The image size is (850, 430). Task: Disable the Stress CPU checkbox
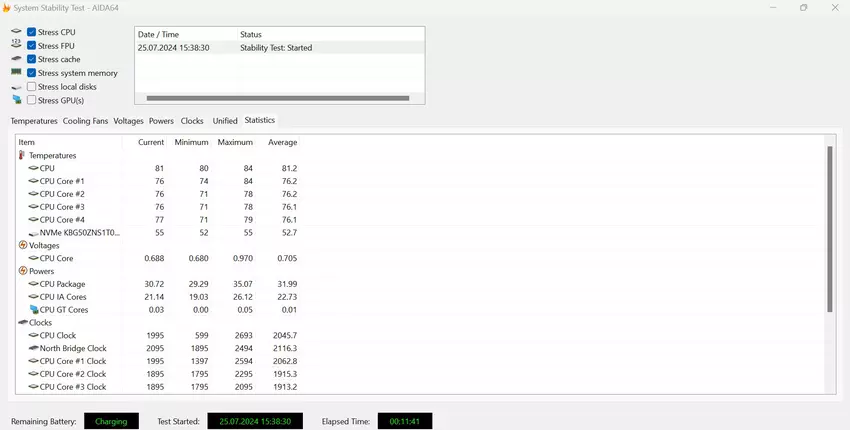pyautogui.click(x=32, y=32)
